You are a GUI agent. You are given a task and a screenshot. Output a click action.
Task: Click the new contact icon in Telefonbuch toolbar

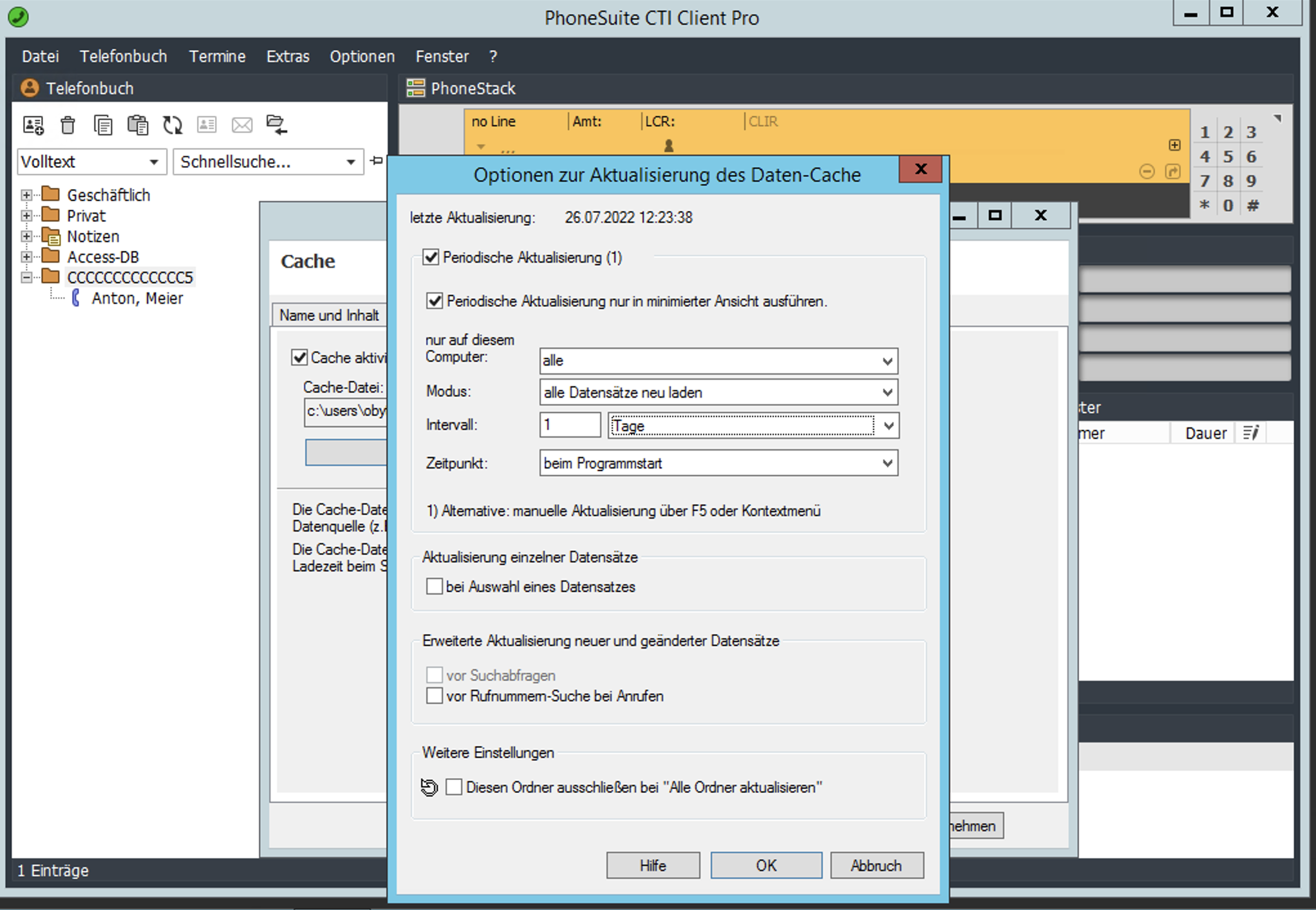point(33,125)
